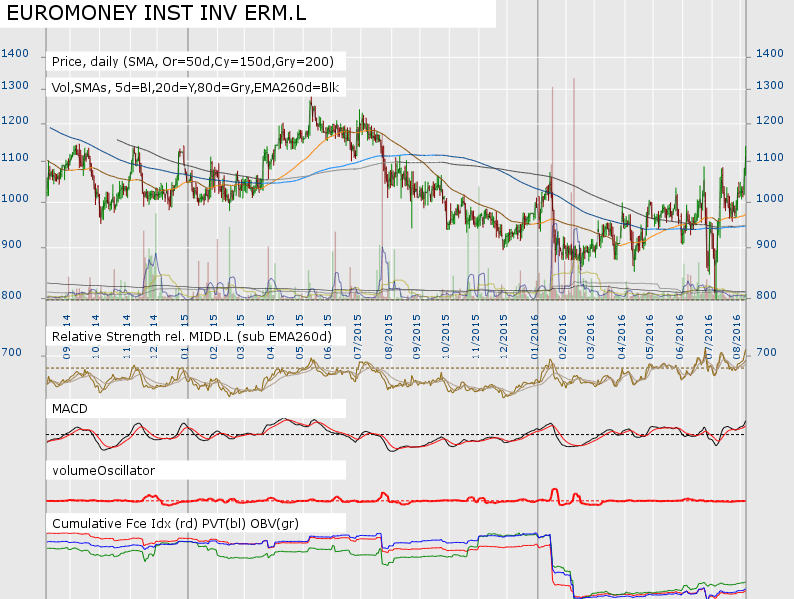The height and width of the screenshot is (599, 794).
Task: Click the 1400 value on left price axis
Action: coord(15,54)
